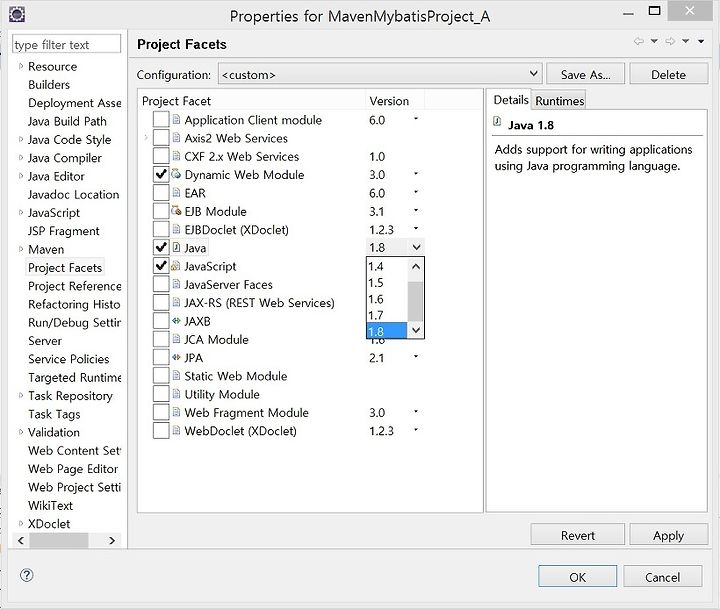Select Java Build Path in sidebar
The height and width of the screenshot is (609, 720).
point(67,121)
